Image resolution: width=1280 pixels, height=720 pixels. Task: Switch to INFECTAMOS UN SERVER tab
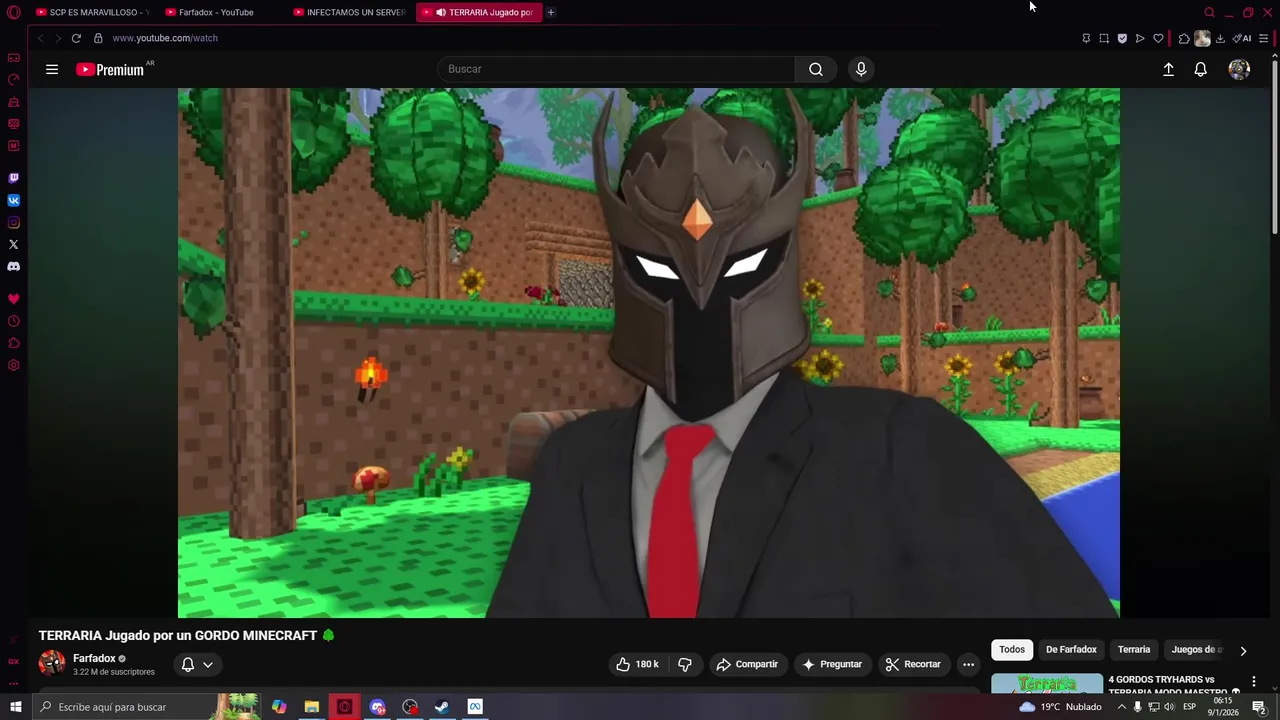(350, 12)
